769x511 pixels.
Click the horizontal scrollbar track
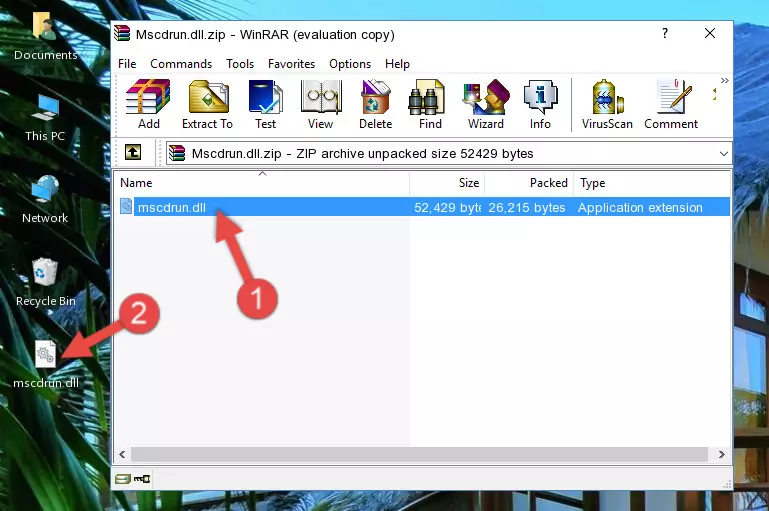pyautogui.click(x=420, y=455)
